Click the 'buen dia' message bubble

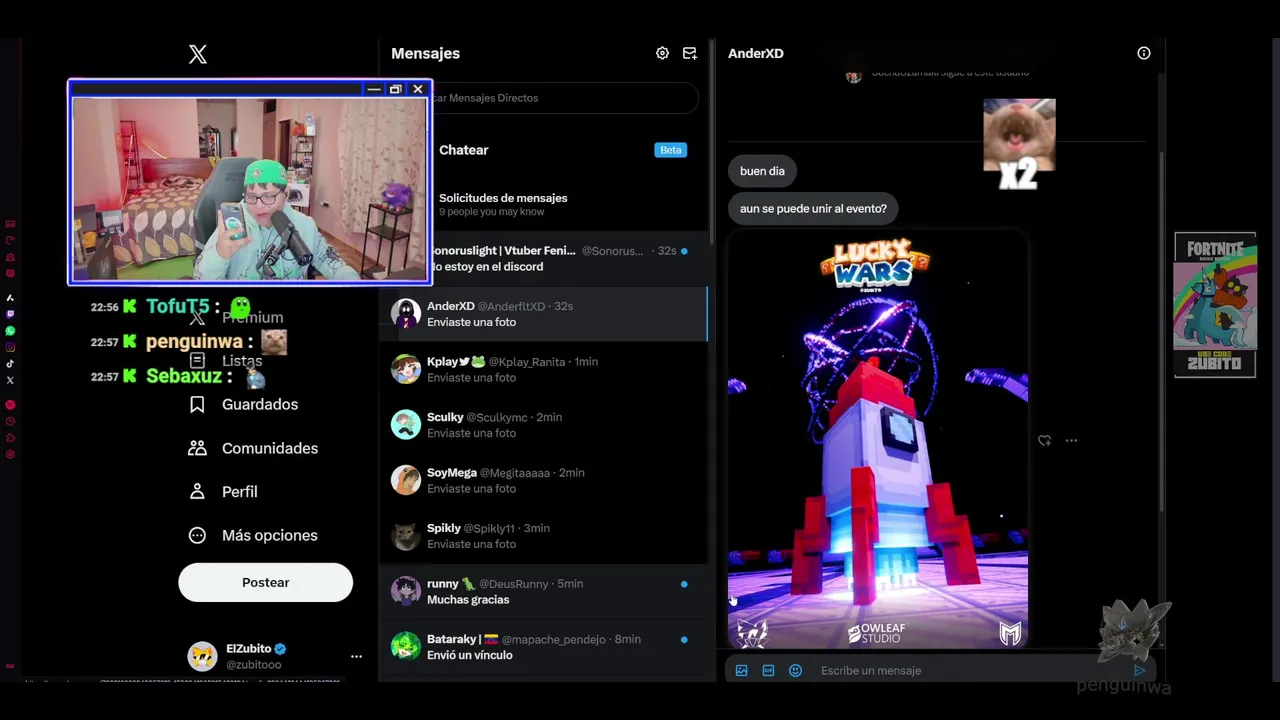tap(762, 171)
